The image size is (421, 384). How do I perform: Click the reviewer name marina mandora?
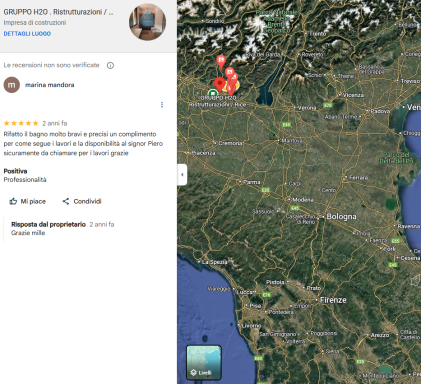[x=50, y=85]
